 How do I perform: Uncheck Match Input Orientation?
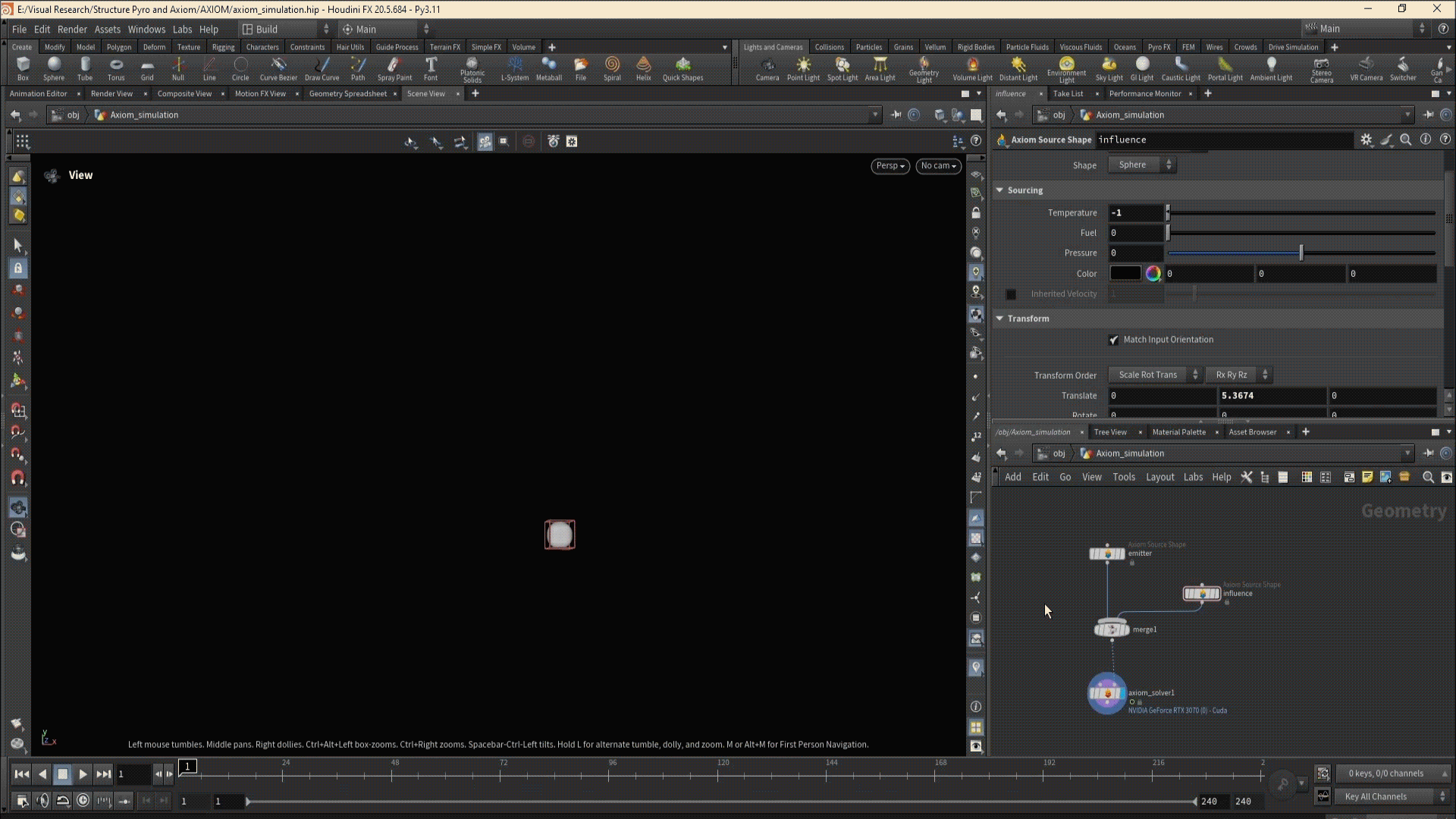coord(1114,340)
